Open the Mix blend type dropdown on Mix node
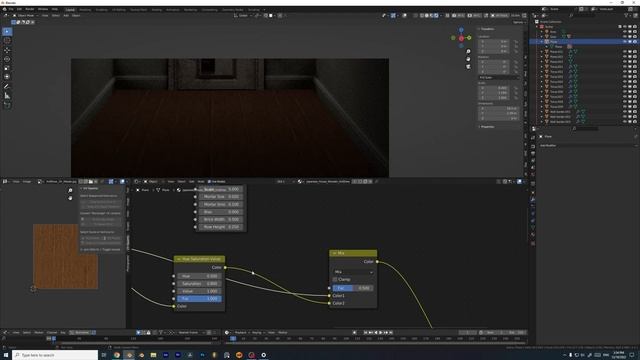Screen dimensions: 640x360 (x=353, y=272)
